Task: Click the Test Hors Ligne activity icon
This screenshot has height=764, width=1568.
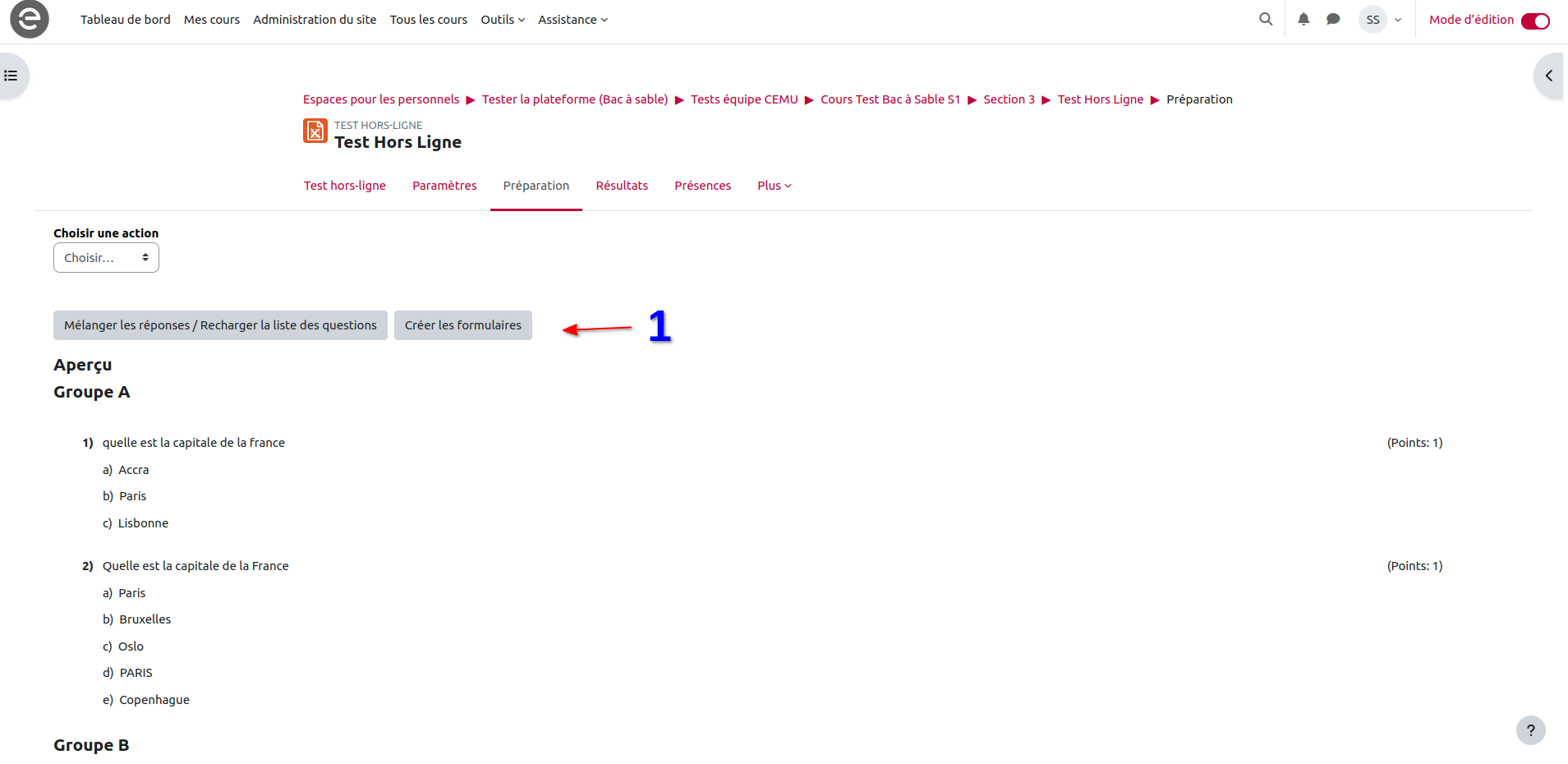Action: click(315, 131)
